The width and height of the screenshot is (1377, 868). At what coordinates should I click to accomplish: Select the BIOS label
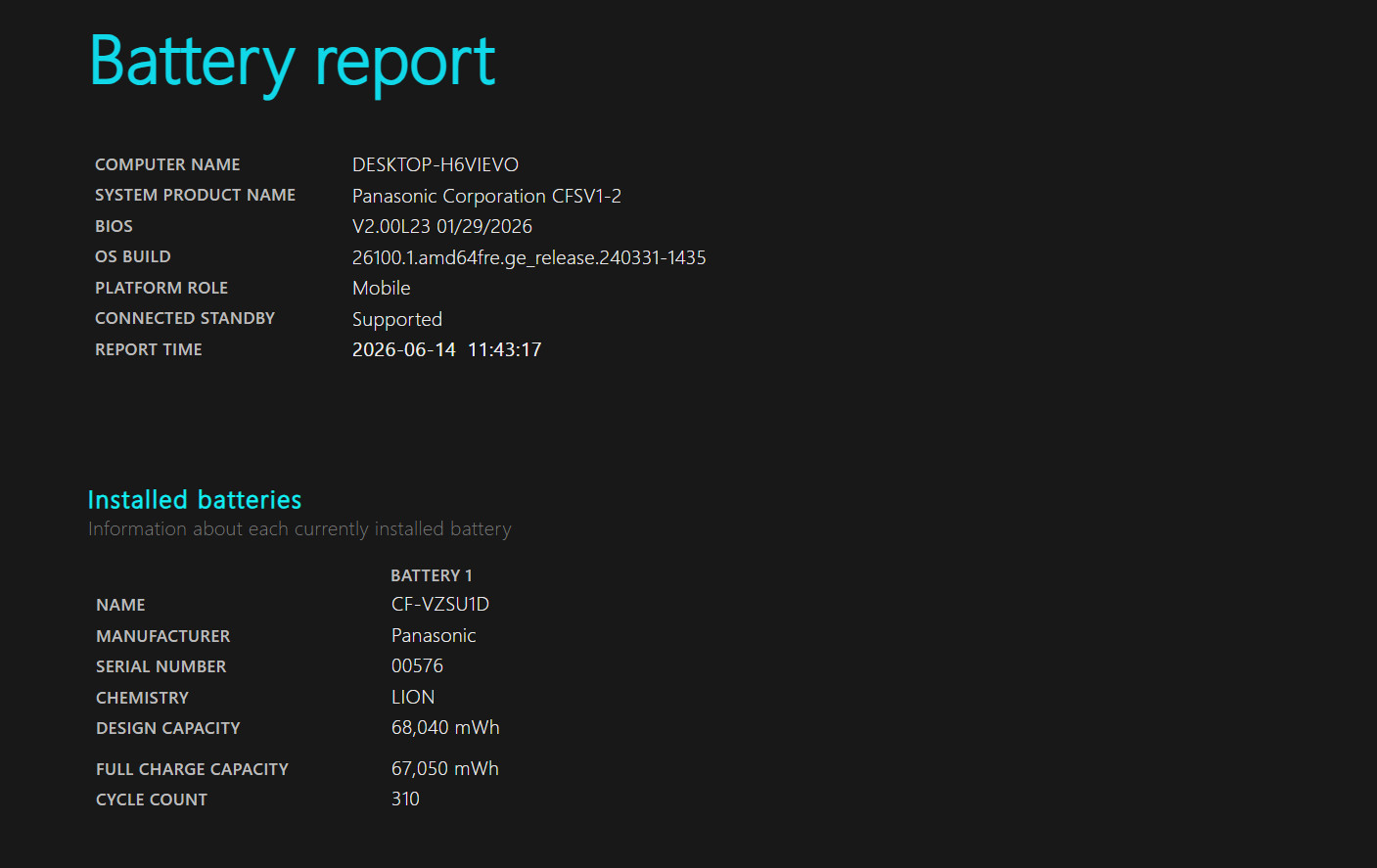pyautogui.click(x=114, y=226)
